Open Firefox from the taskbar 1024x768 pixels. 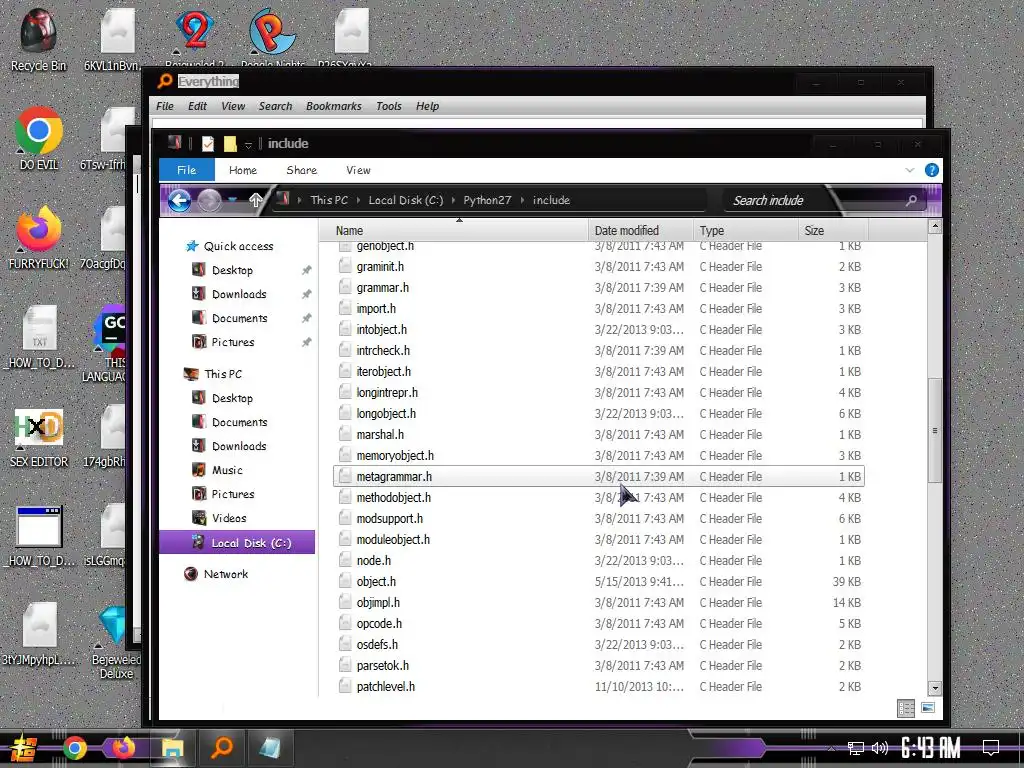pyautogui.click(x=123, y=748)
